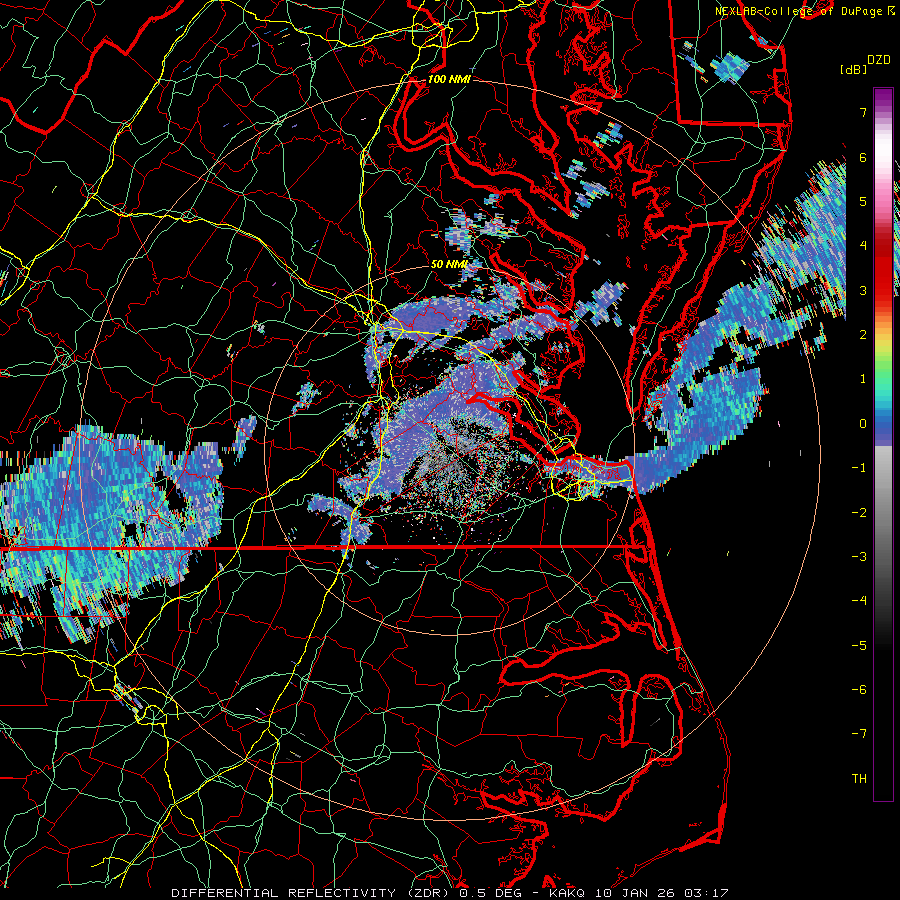Click the -7 value on the color scale

coord(859,734)
